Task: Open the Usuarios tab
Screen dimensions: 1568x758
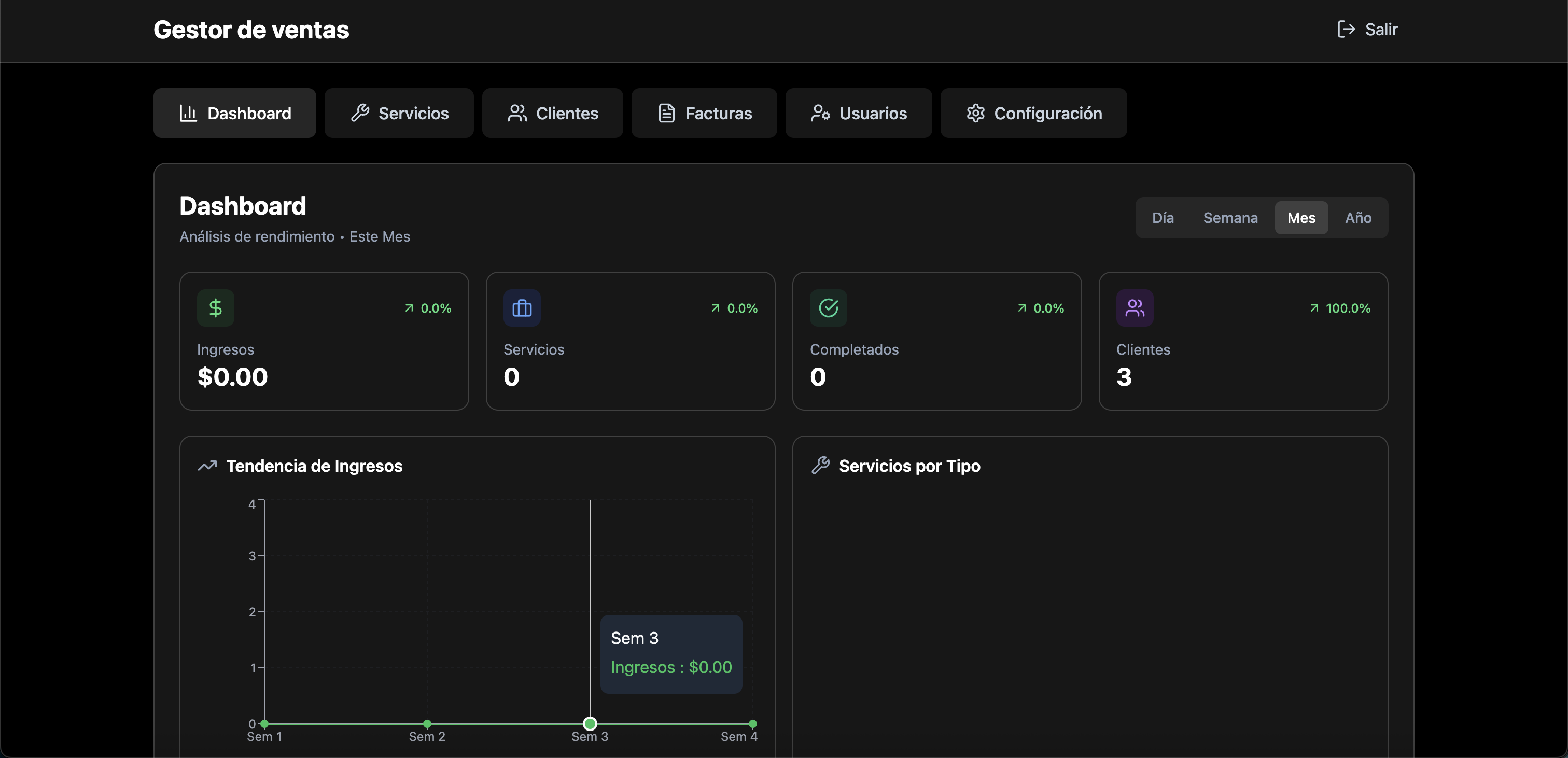Action: pos(859,113)
